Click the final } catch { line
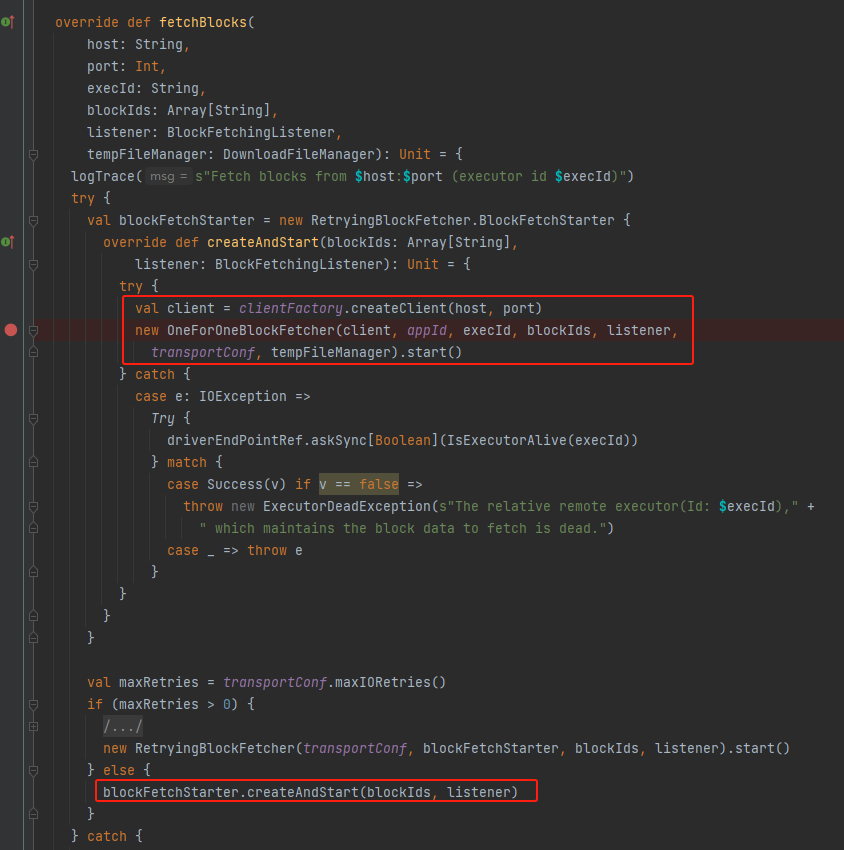This screenshot has height=850, width=844. click(x=107, y=836)
